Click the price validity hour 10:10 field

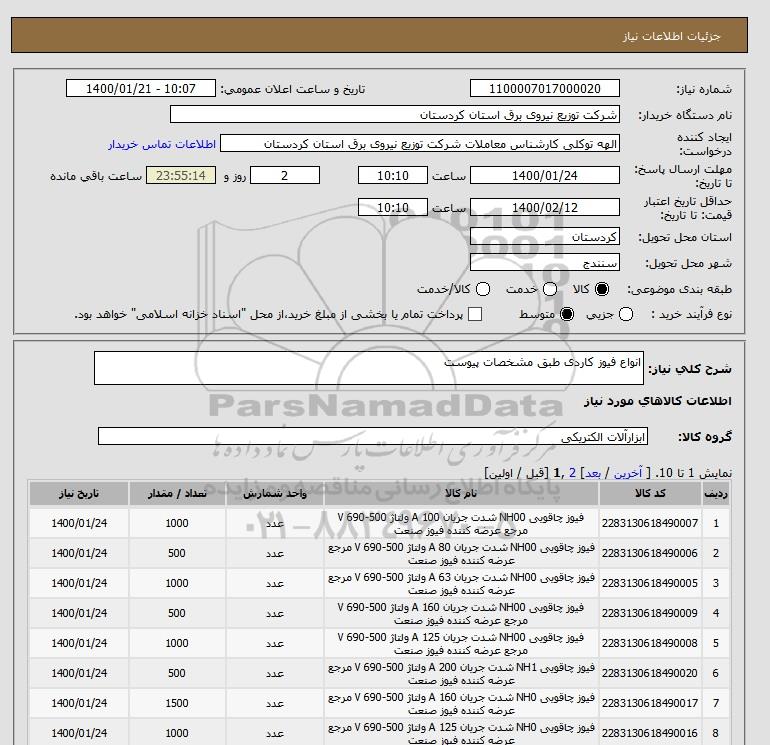click(393, 207)
